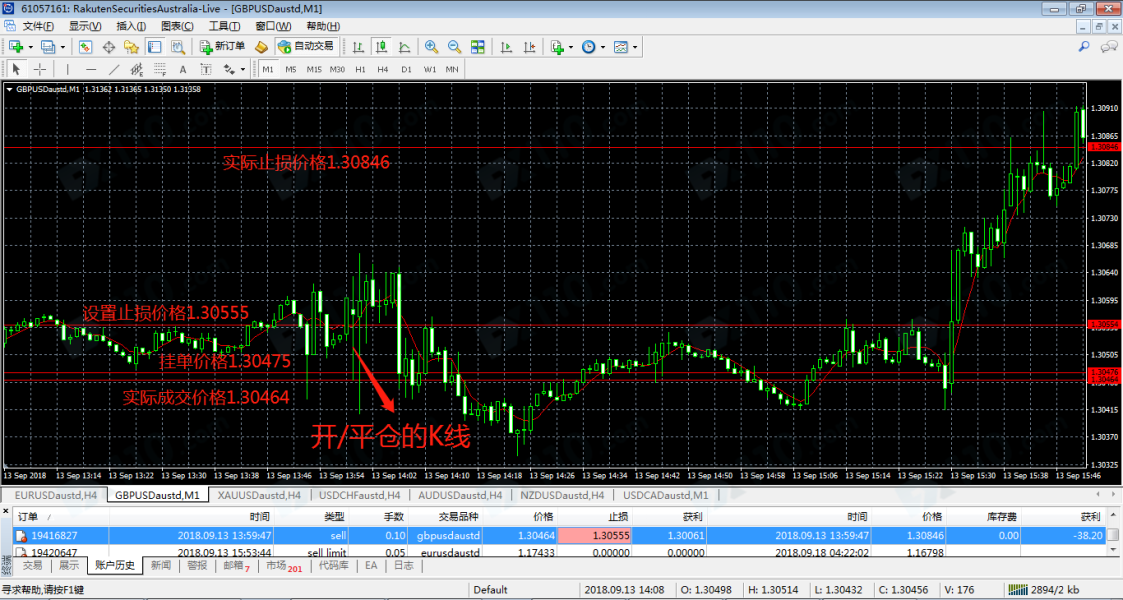The width and height of the screenshot is (1123, 600).
Task: Select the horizontal line drawing tool
Action: pyautogui.click(x=90, y=69)
